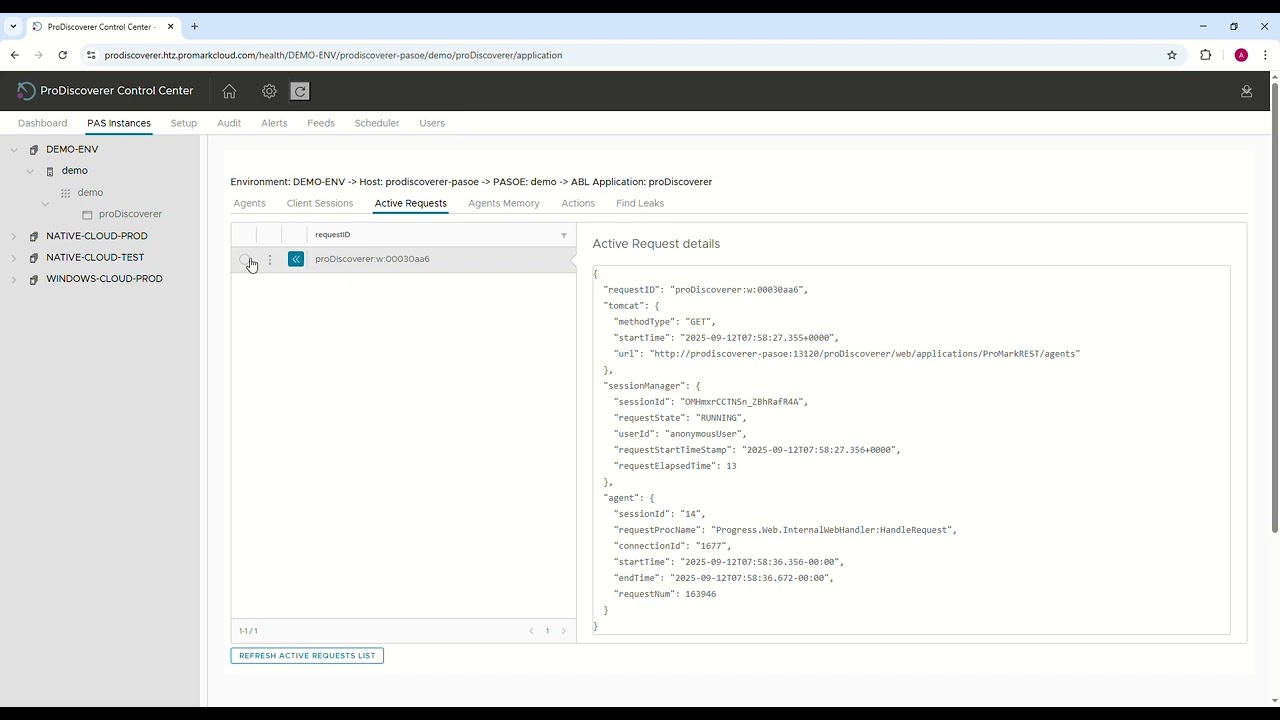Go back in browser history
1280x720 pixels.
pyautogui.click(x=15, y=55)
